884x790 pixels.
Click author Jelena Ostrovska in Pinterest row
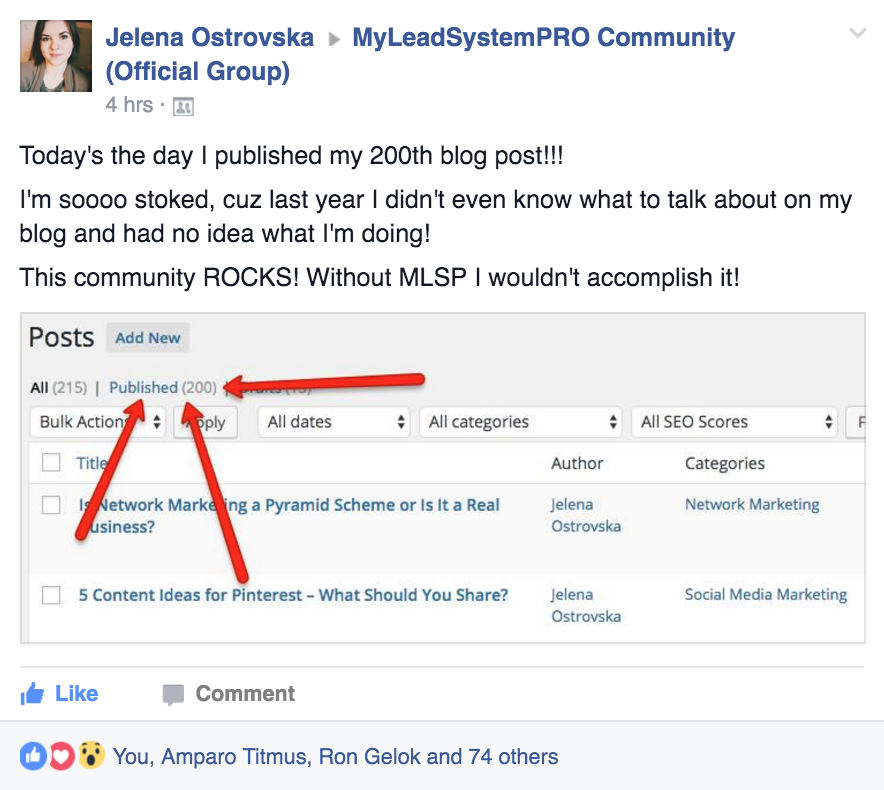(x=586, y=606)
